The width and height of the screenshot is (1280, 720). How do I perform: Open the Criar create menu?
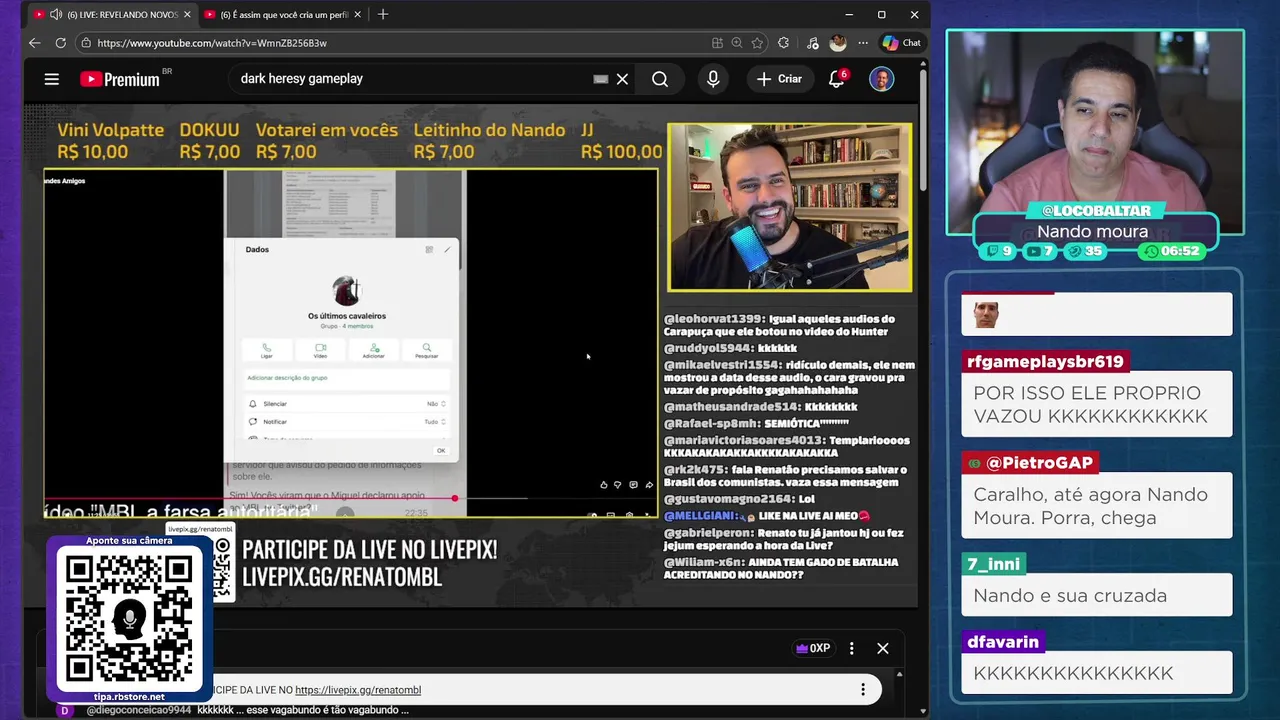pyautogui.click(x=779, y=79)
